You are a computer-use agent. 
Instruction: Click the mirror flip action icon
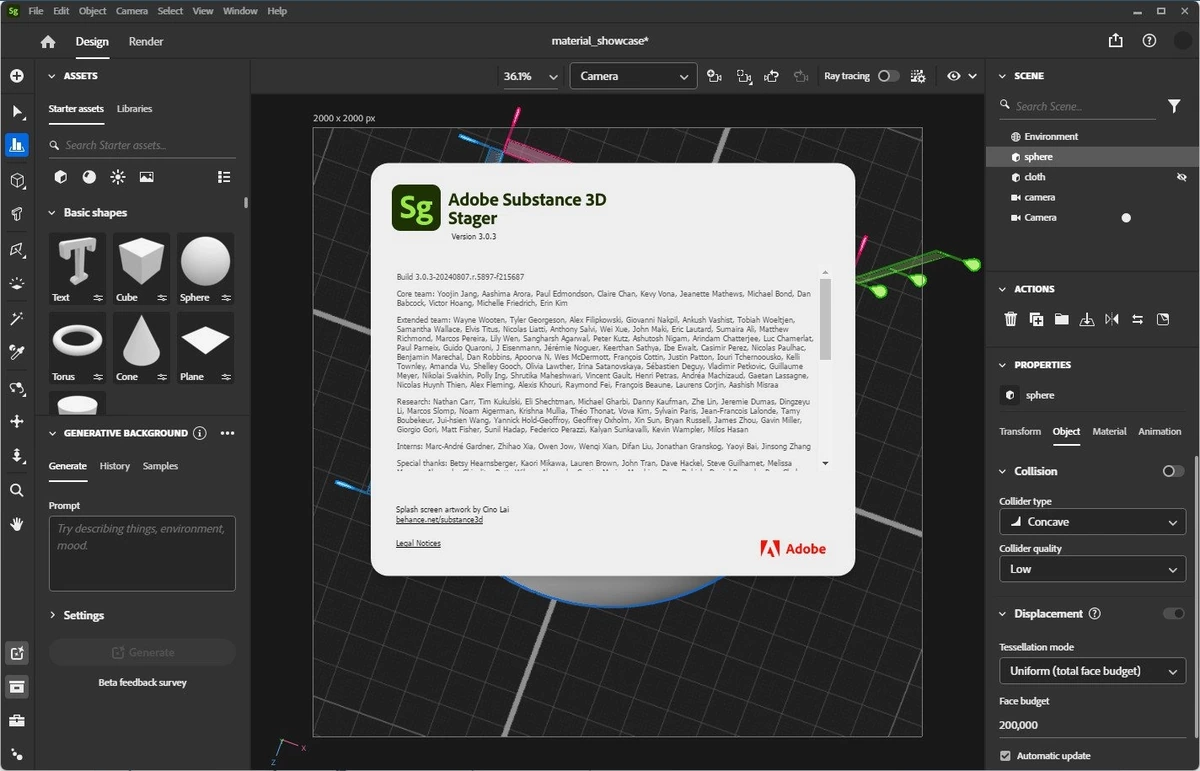coord(1112,319)
